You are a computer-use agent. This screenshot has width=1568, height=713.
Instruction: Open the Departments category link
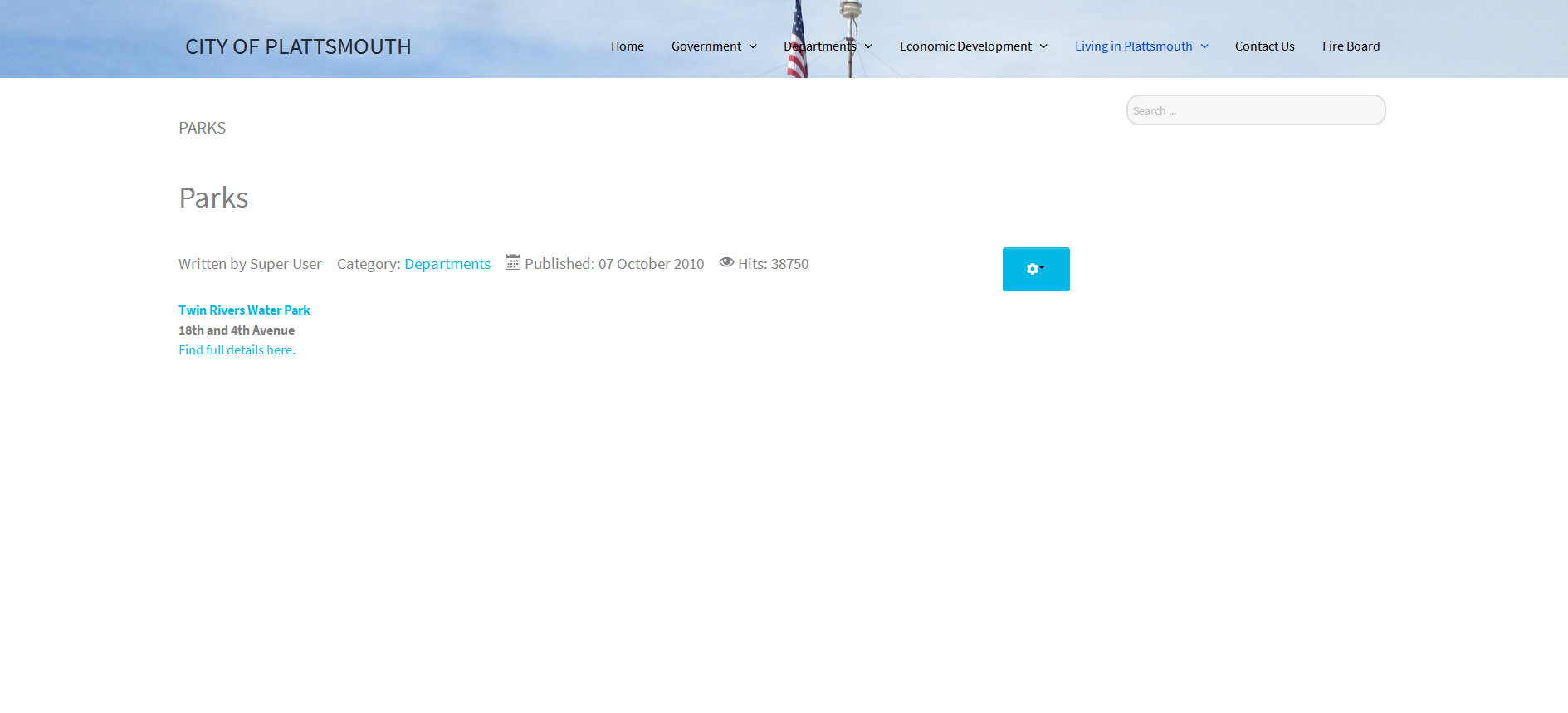447,264
